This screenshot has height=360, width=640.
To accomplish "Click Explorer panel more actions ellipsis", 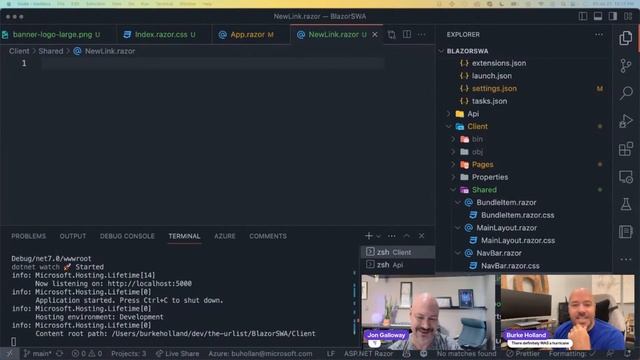I will 598,35.
